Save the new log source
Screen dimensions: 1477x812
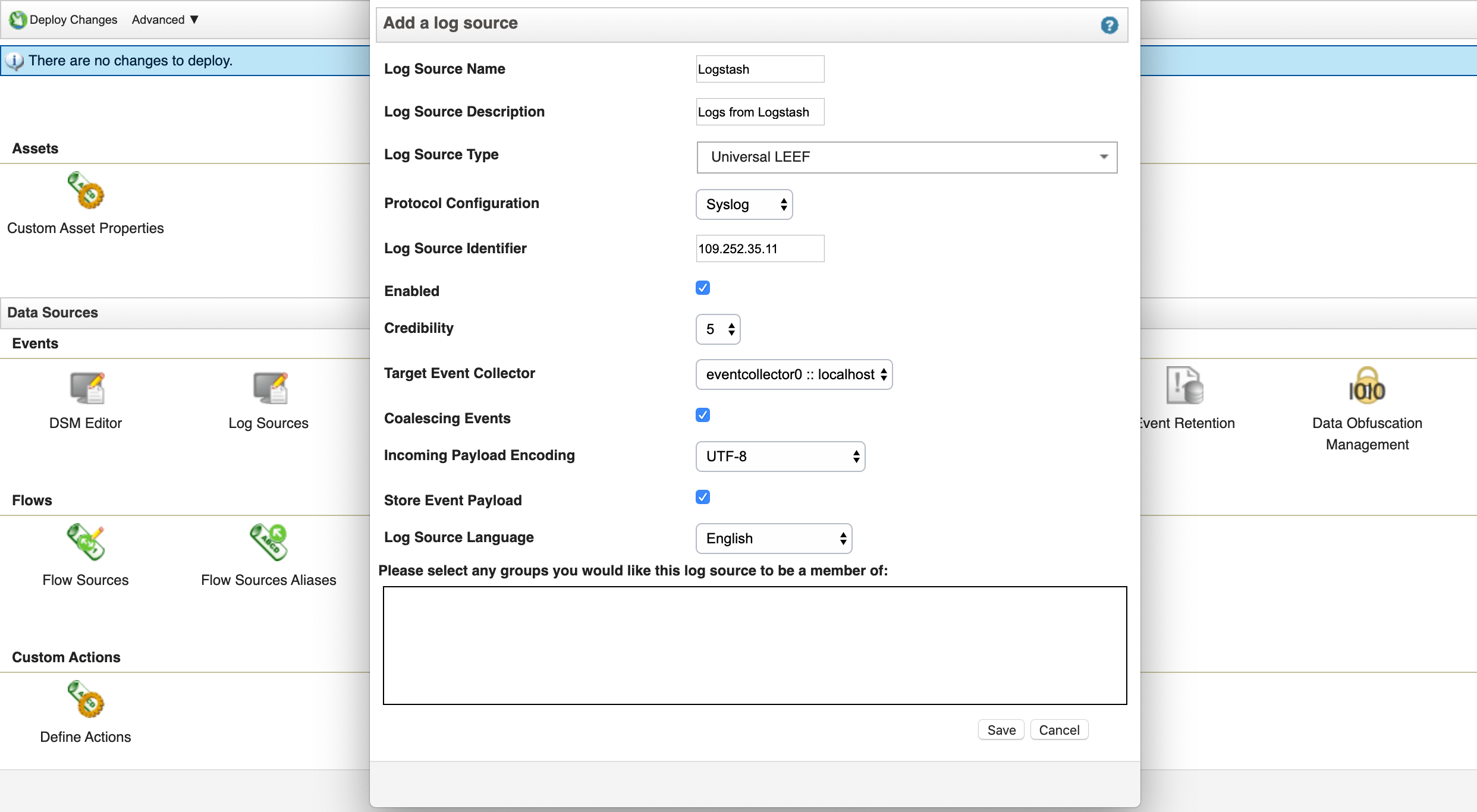[x=1001, y=729]
